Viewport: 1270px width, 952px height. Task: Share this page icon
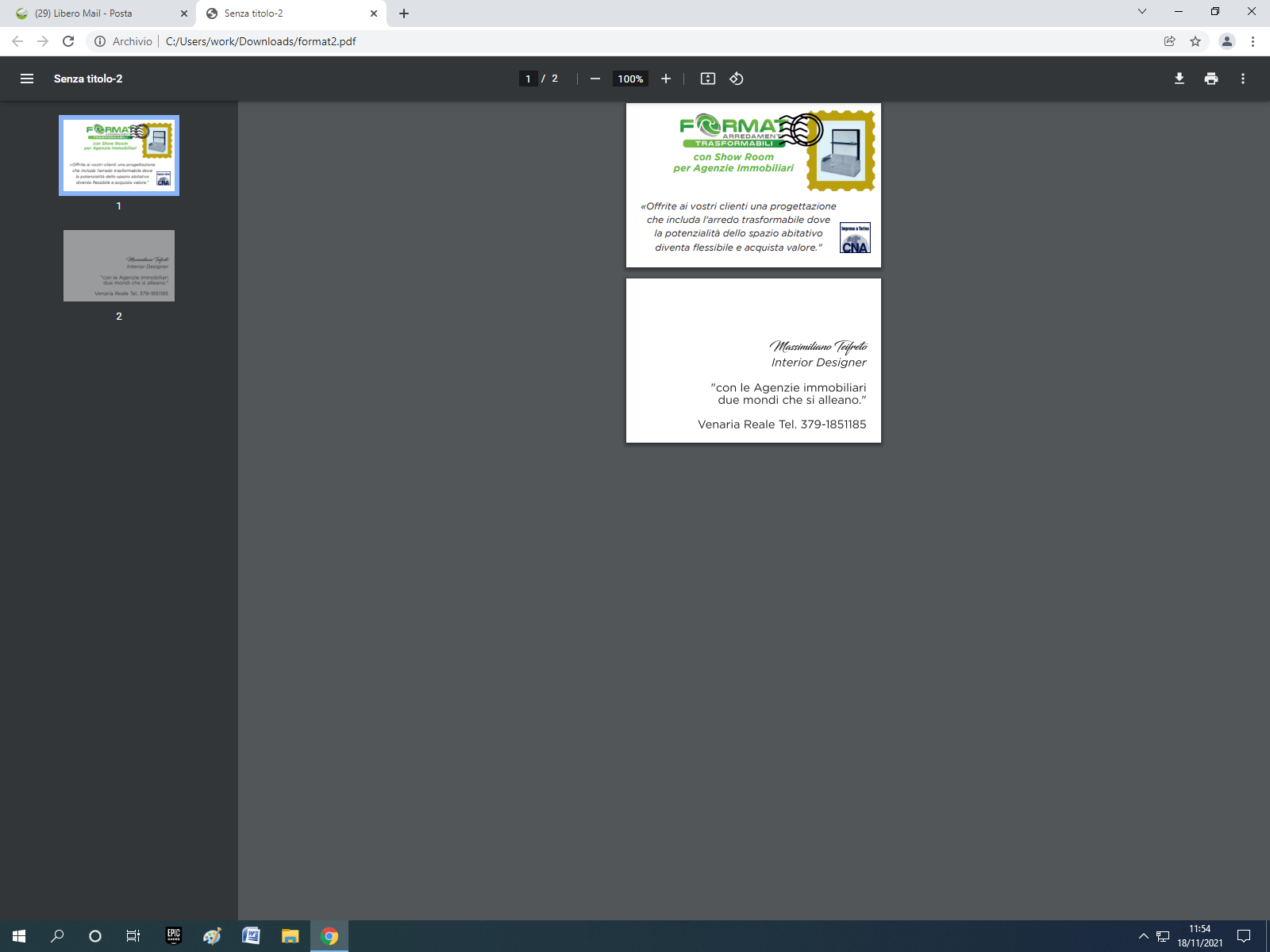click(x=1169, y=41)
